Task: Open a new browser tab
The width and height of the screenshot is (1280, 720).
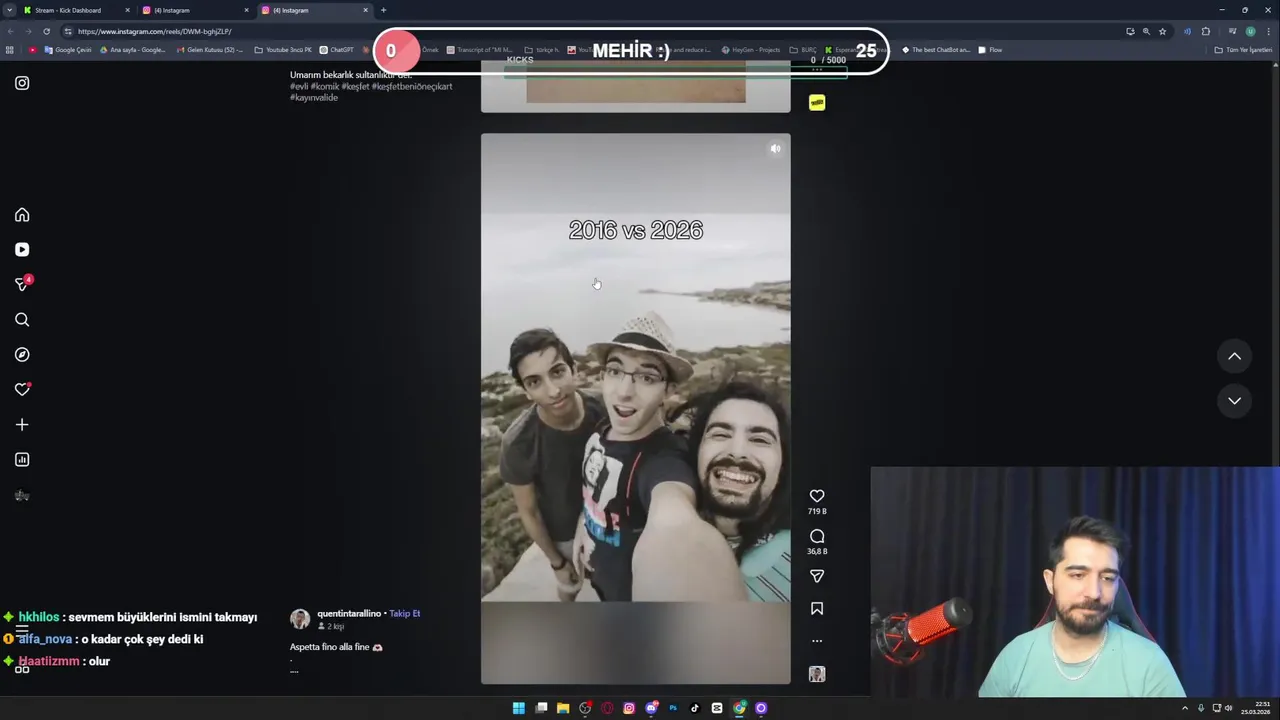Action: click(x=383, y=10)
